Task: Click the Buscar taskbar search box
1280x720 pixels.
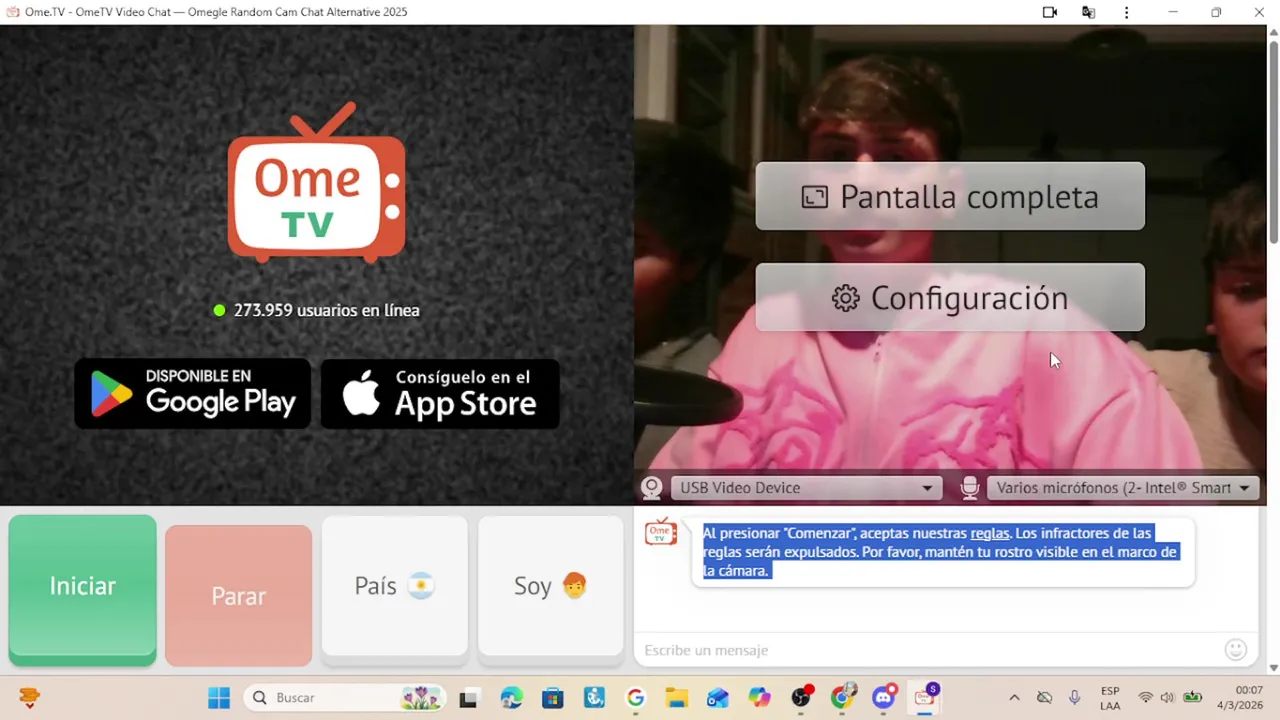Action: 346,698
